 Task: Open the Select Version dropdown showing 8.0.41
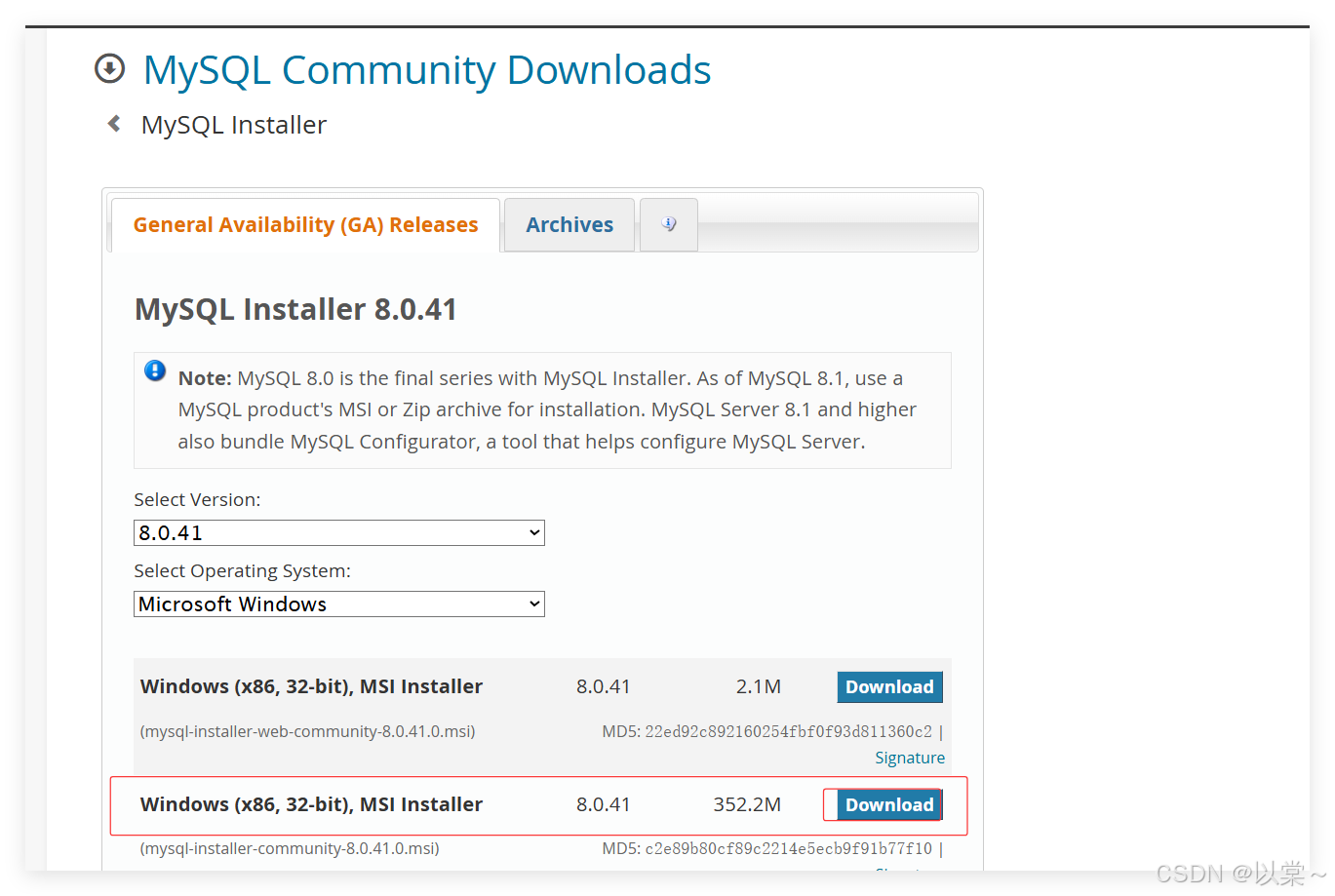339,533
